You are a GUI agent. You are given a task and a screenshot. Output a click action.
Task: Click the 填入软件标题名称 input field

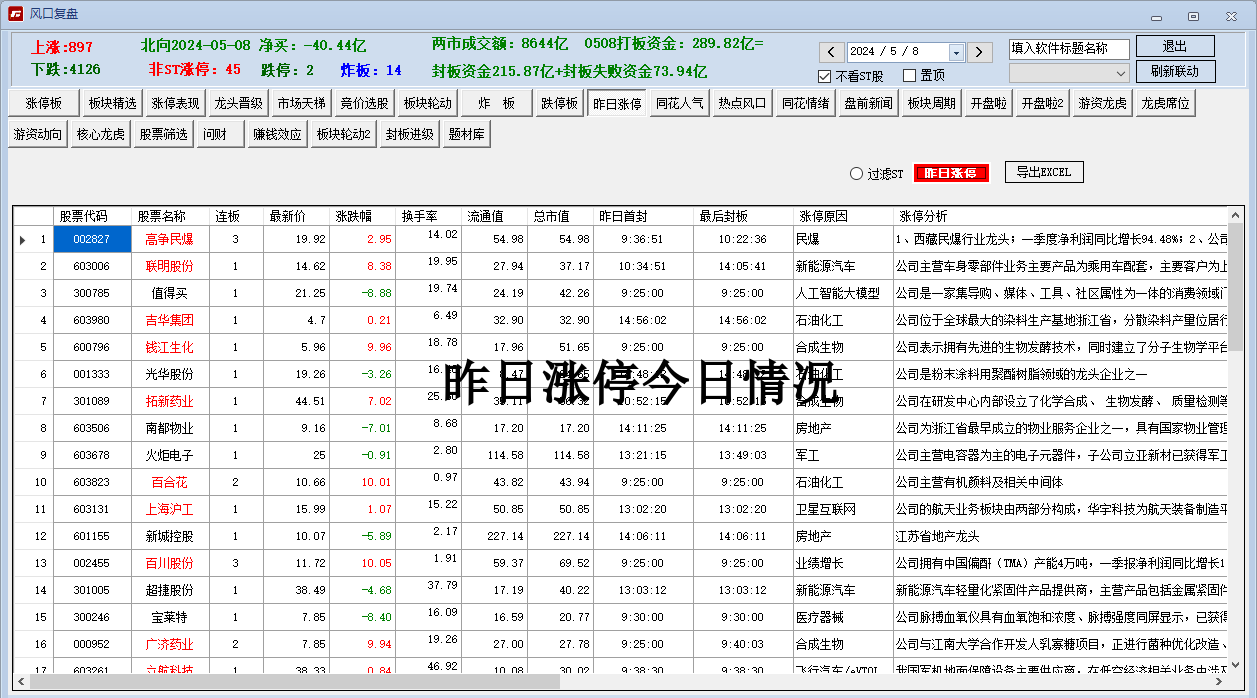point(1069,48)
